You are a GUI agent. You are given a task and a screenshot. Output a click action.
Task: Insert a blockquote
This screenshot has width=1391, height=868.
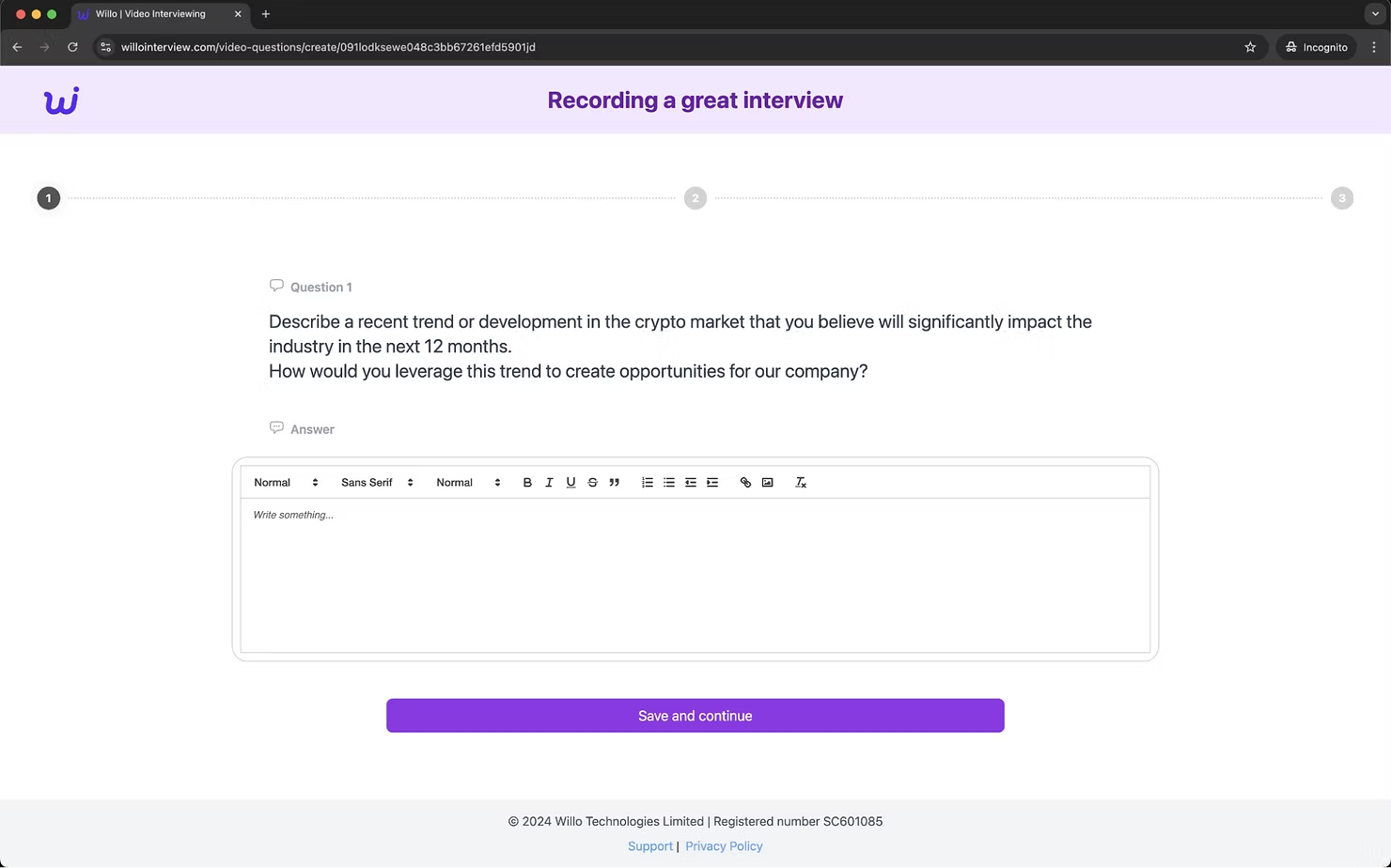(614, 482)
